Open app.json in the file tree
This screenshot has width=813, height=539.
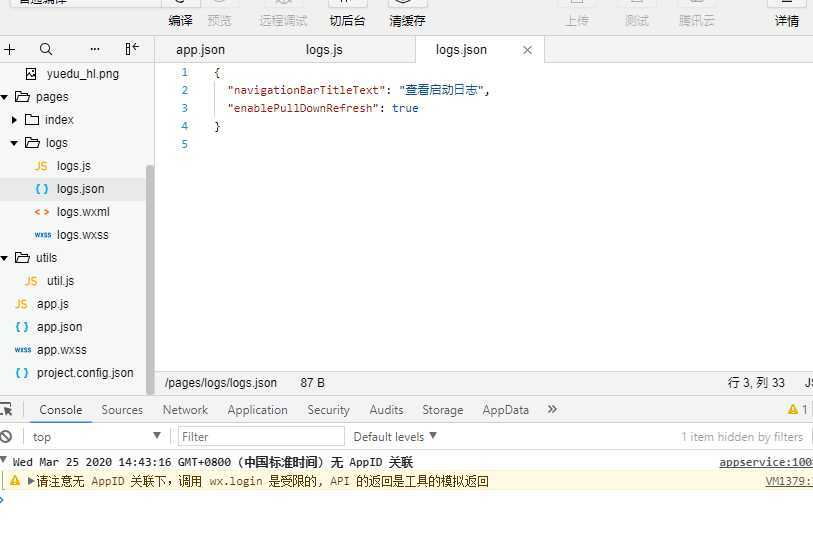[59, 327]
